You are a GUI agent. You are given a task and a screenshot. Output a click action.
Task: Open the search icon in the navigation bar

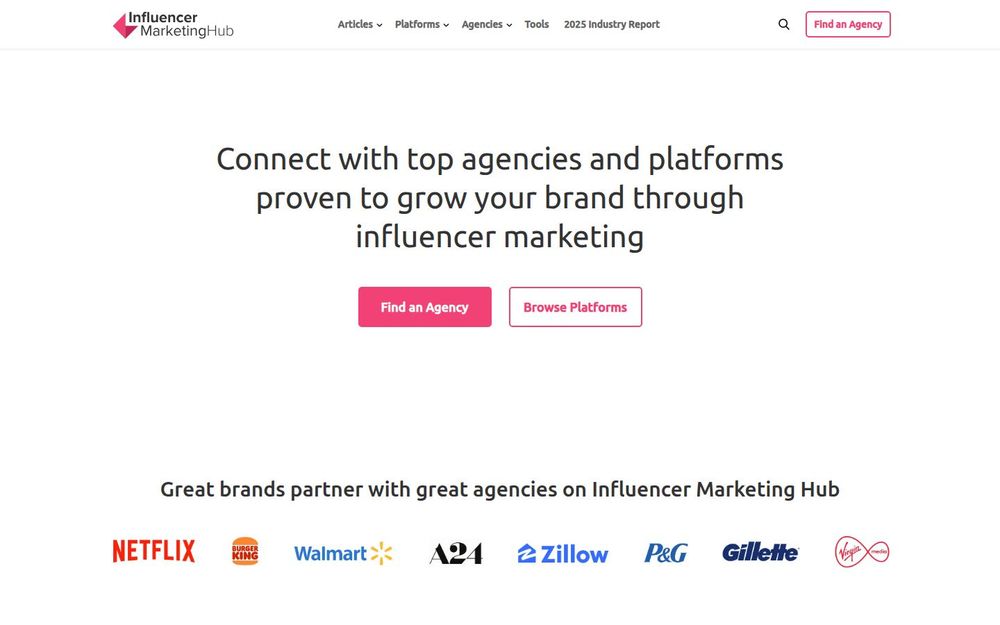click(x=784, y=23)
